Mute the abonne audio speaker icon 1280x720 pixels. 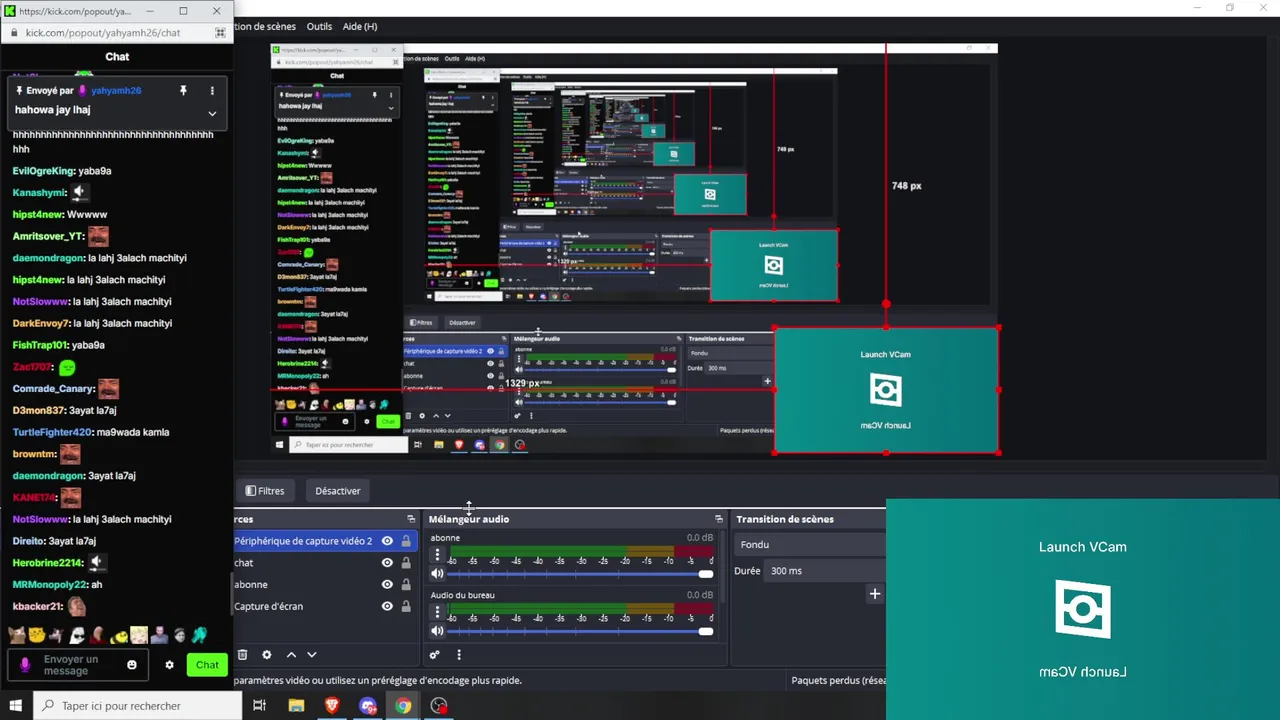coord(437,574)
